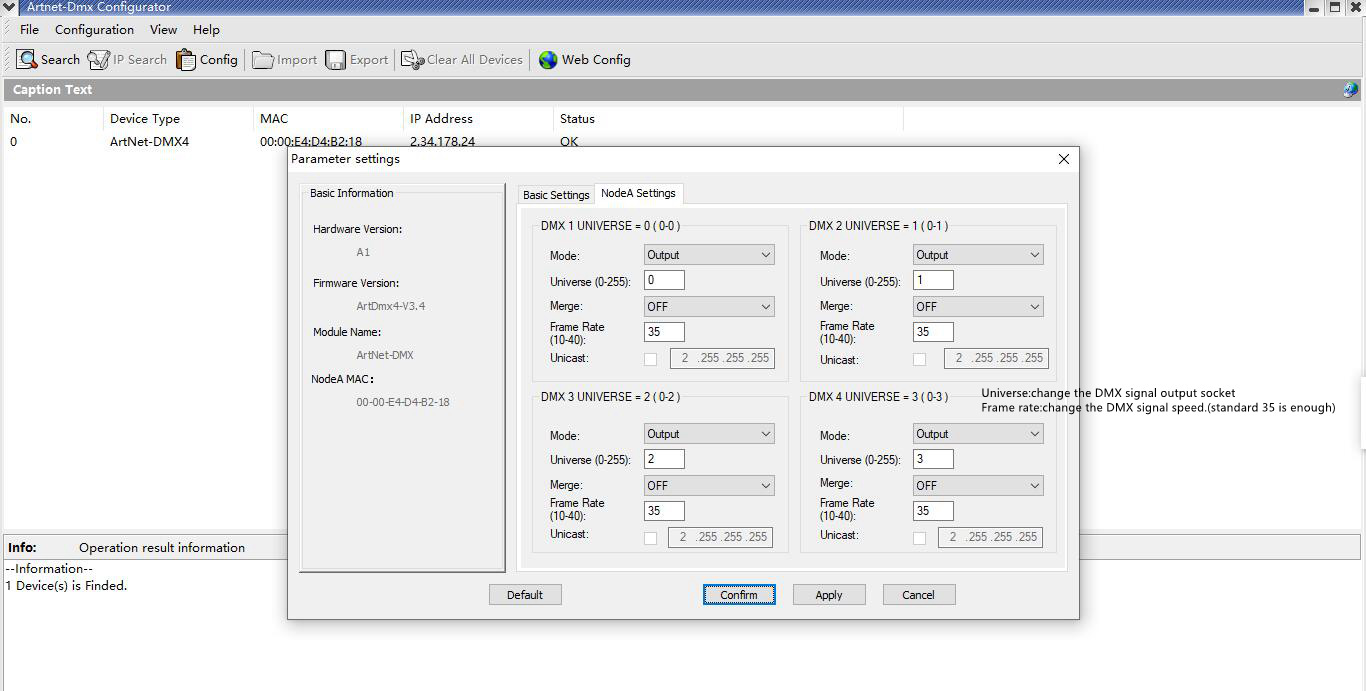Open DMX 3 Mode dropdown
This screenshot has height=691, width=1366.
pyautogui.click(x=709, y=434)
